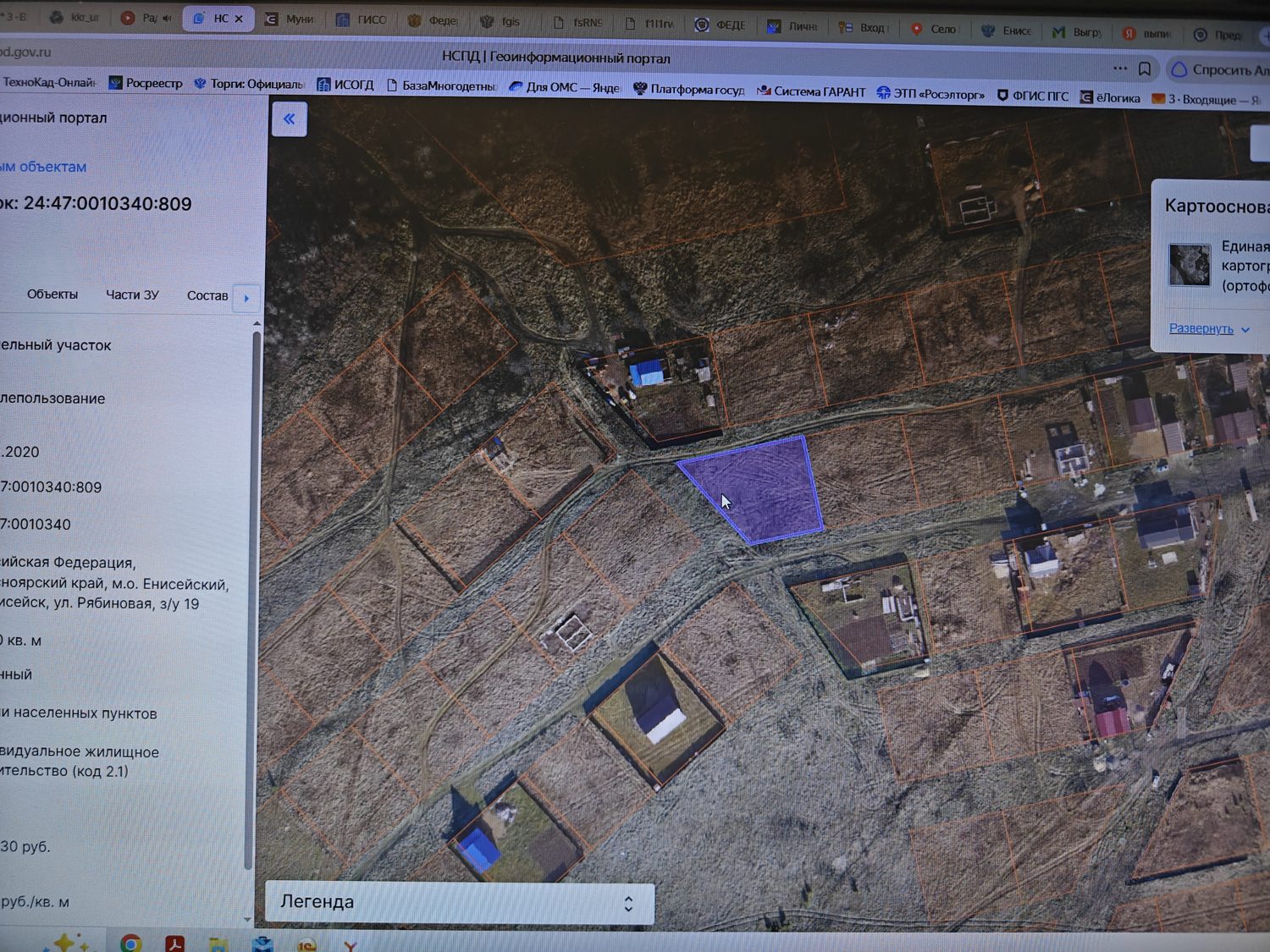Open the three-dots browser menu
Viewport: 1270px width, 952px height.
[x=1120, y=68]
